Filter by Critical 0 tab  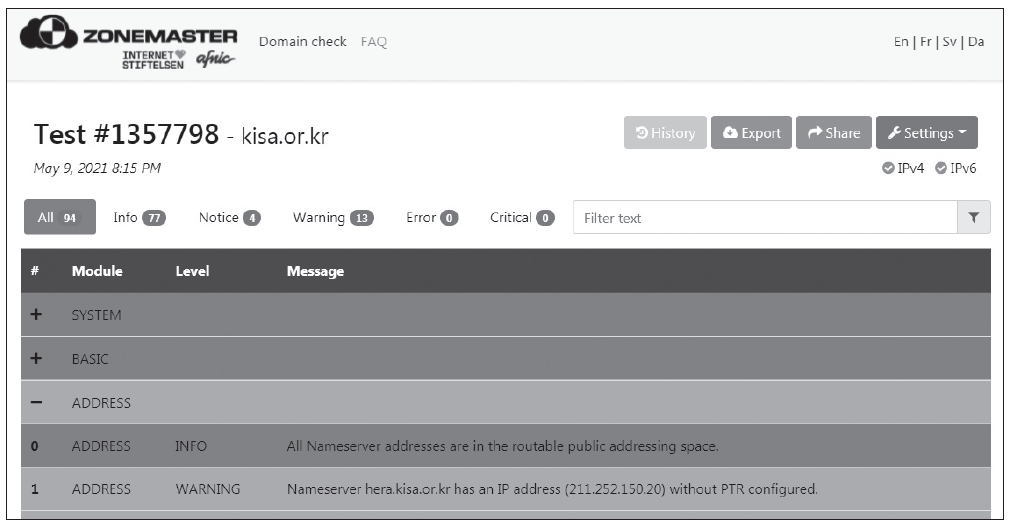click(522, 218)
